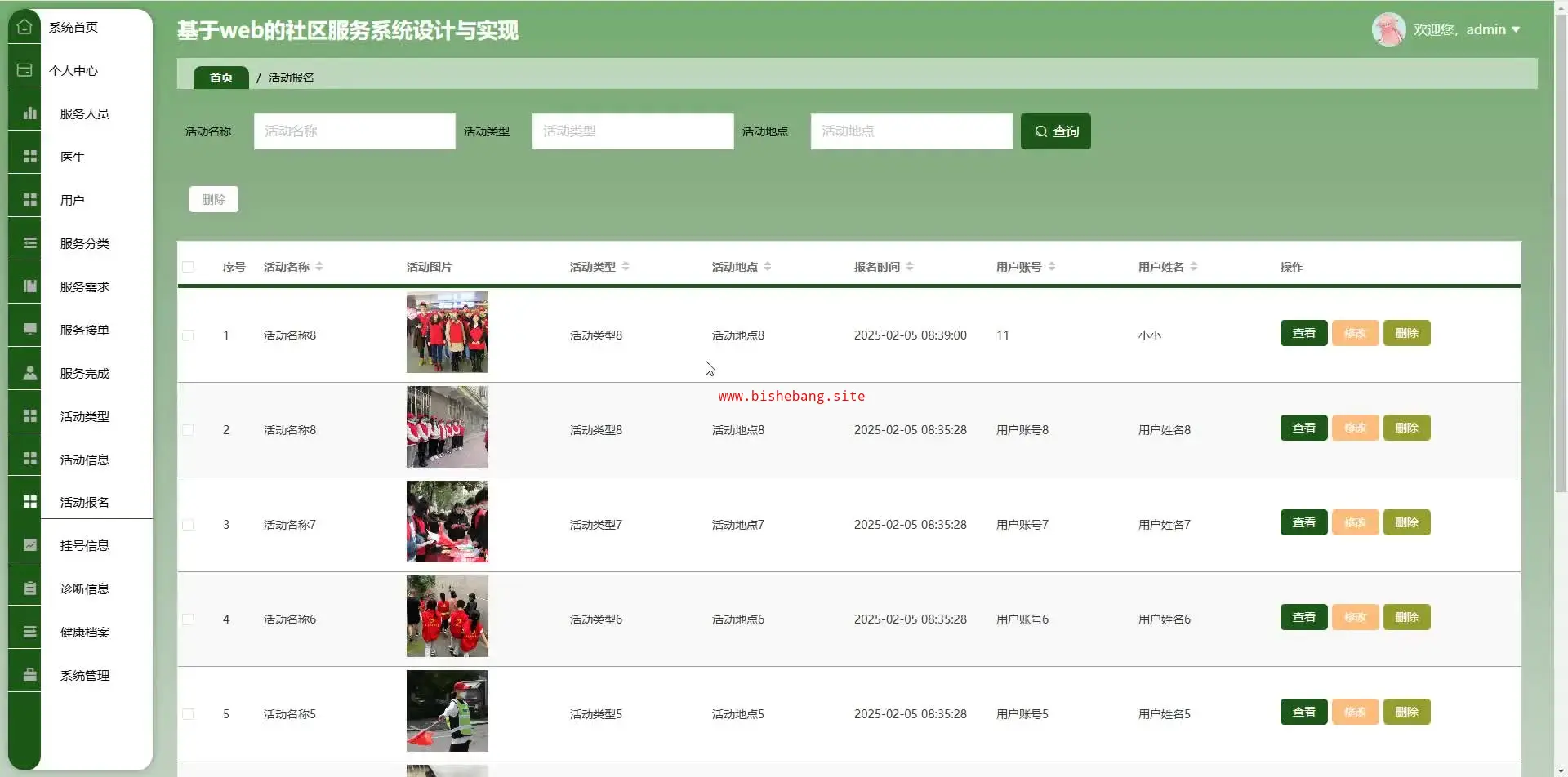Screen dimensions: 1568x777
Task: Sort by 活动名称 column arrows
Action: click(x=319, y=267)
